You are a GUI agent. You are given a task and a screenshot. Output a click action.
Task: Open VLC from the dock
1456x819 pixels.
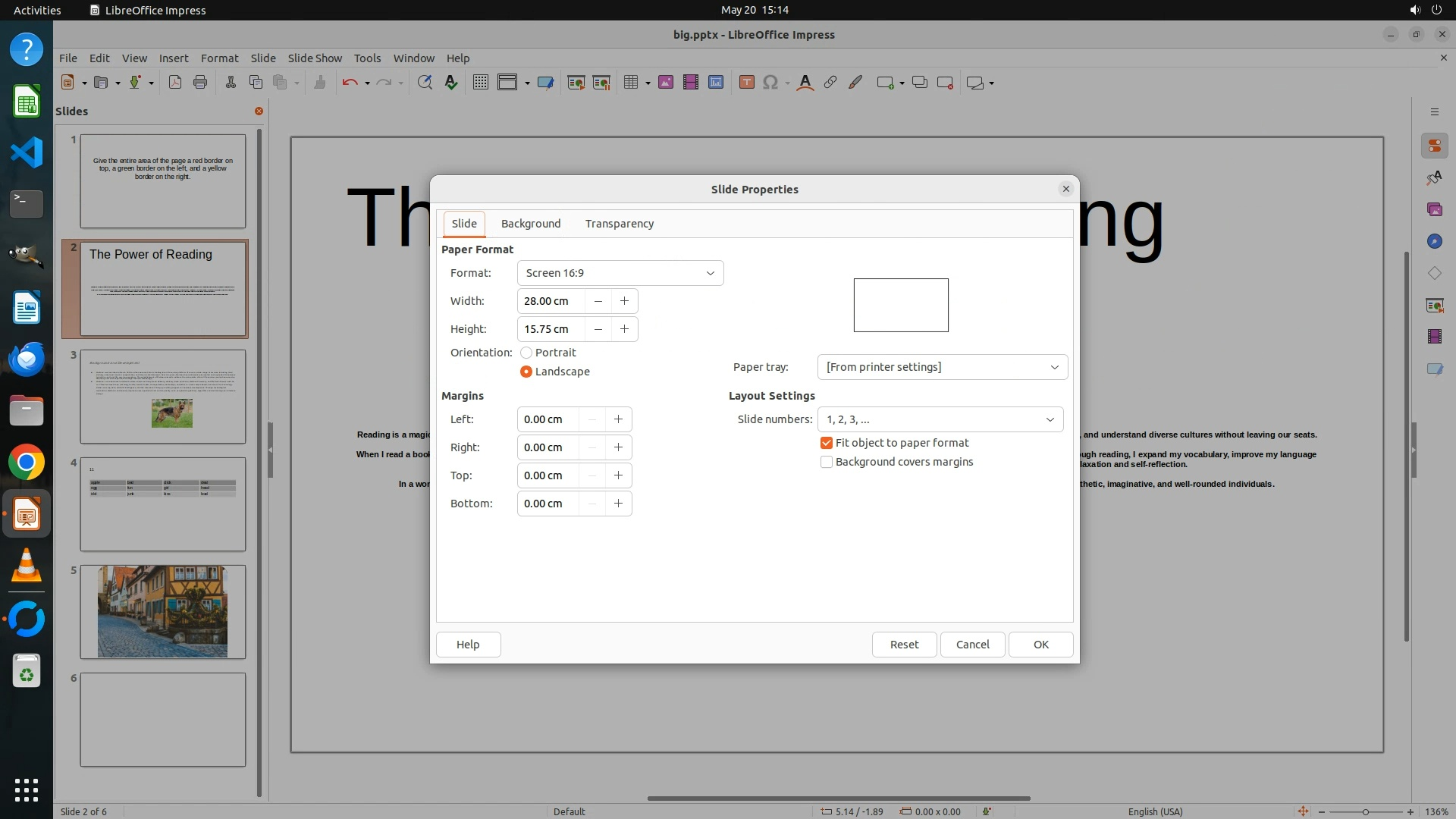(27, 566)
